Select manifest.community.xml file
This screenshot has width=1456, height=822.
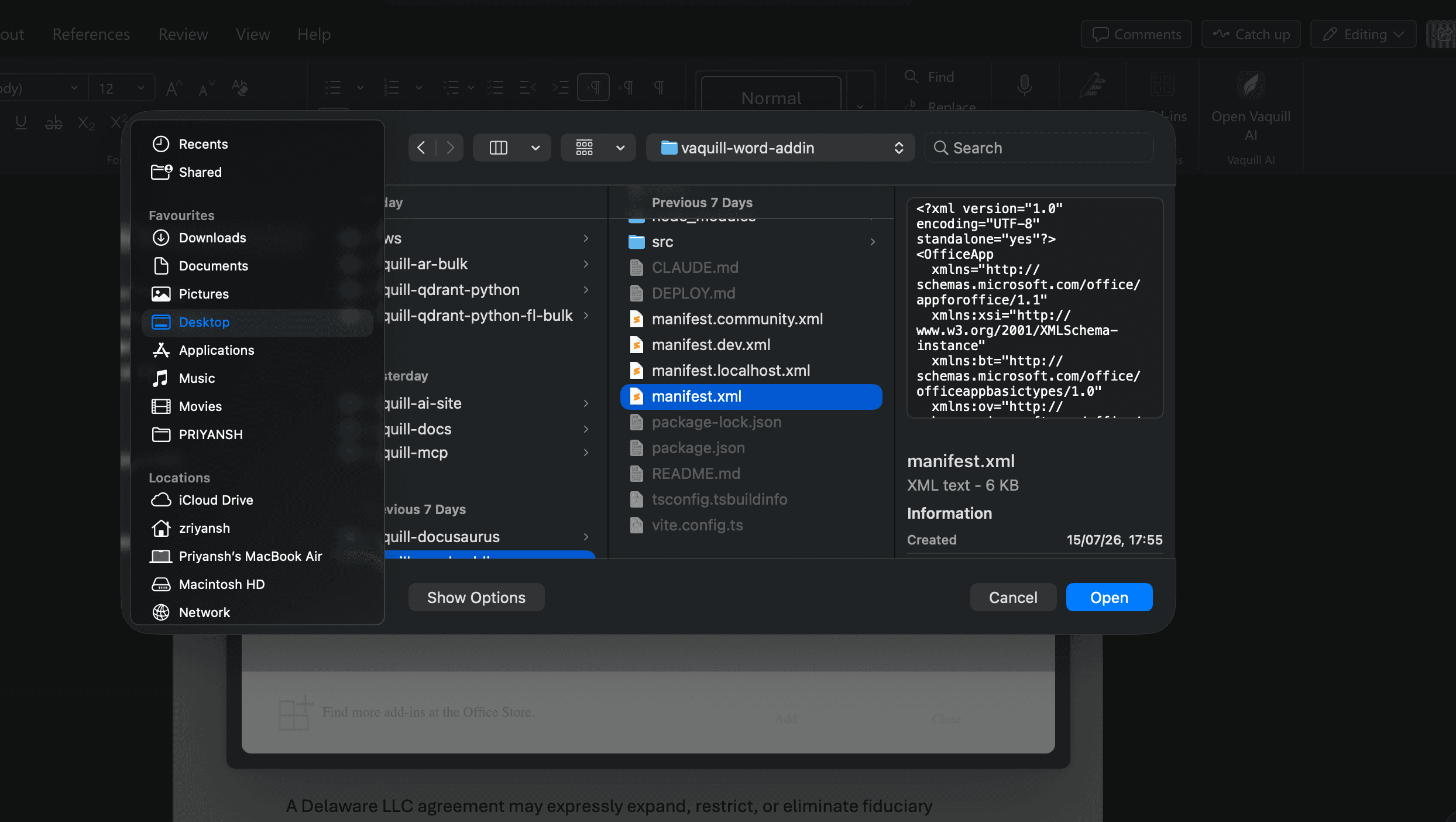click(751, 319)
